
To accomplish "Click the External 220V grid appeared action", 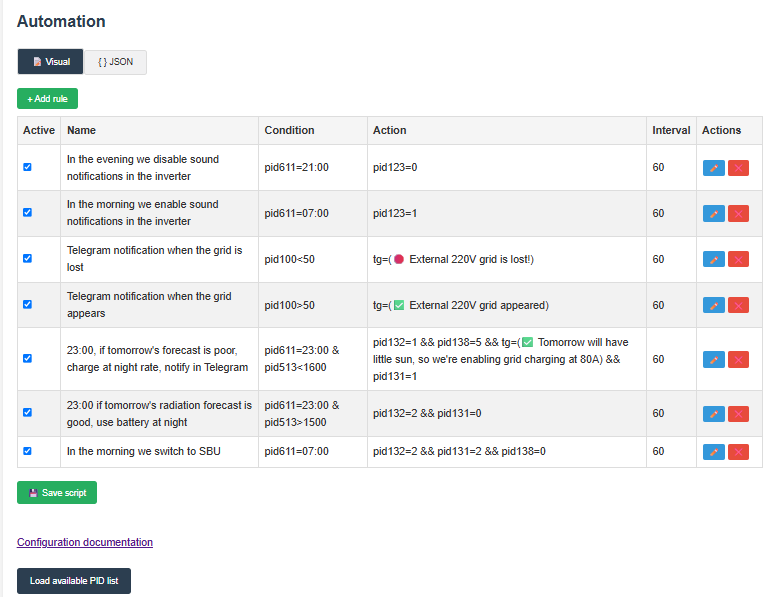I will [461, 305].
